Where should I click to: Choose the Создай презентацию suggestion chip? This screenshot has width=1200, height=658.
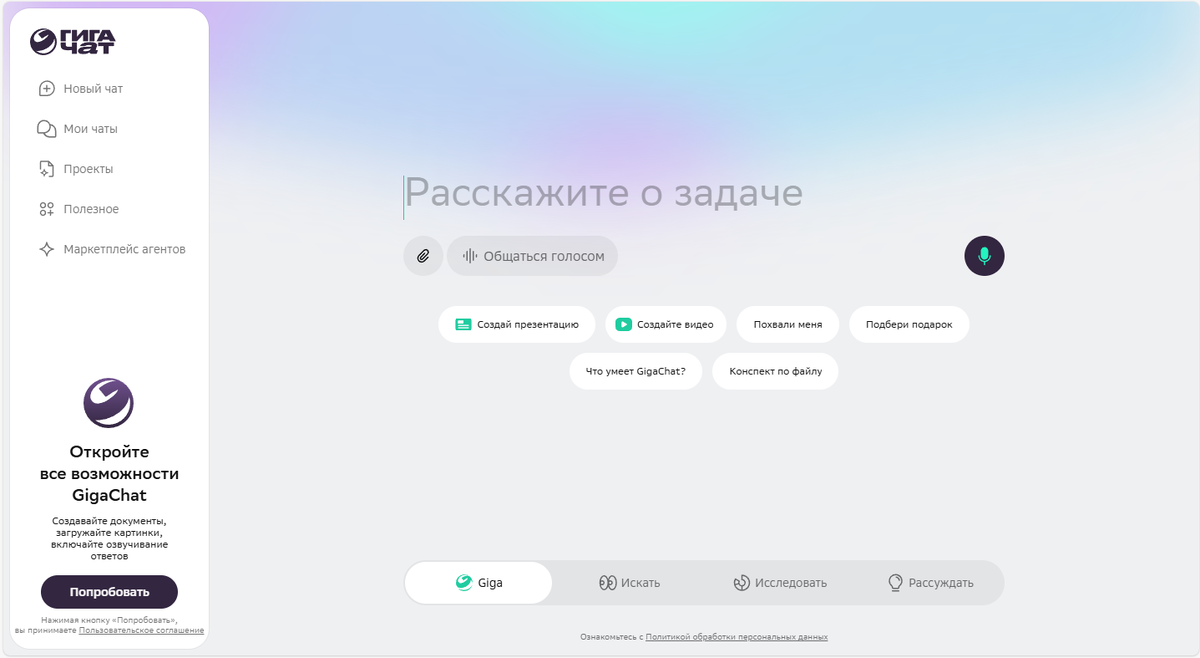pyautogui.click(x=516, y=324)
